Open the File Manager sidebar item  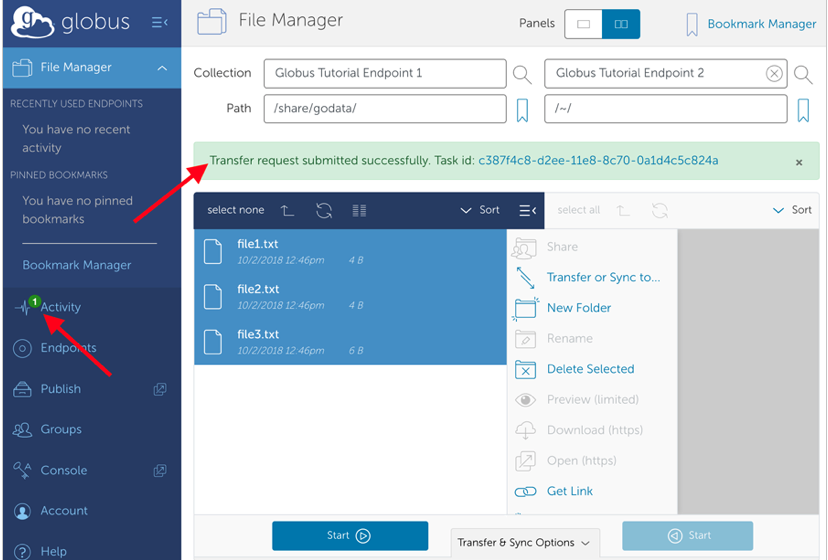[x=92, y=67]
